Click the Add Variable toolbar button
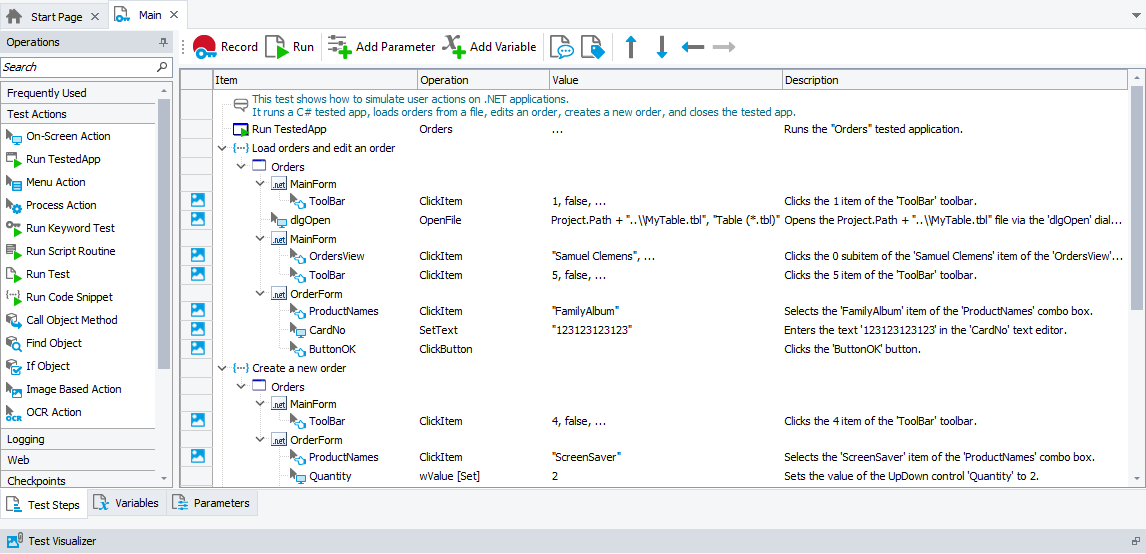Screen dimensions: 1146x554 tap(490, 47)
